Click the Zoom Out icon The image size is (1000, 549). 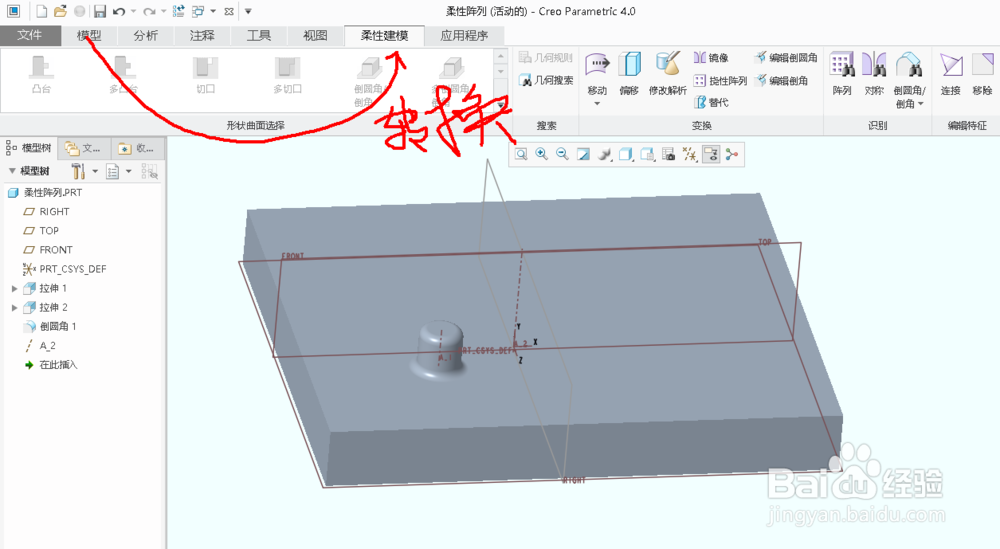[562, 154]
